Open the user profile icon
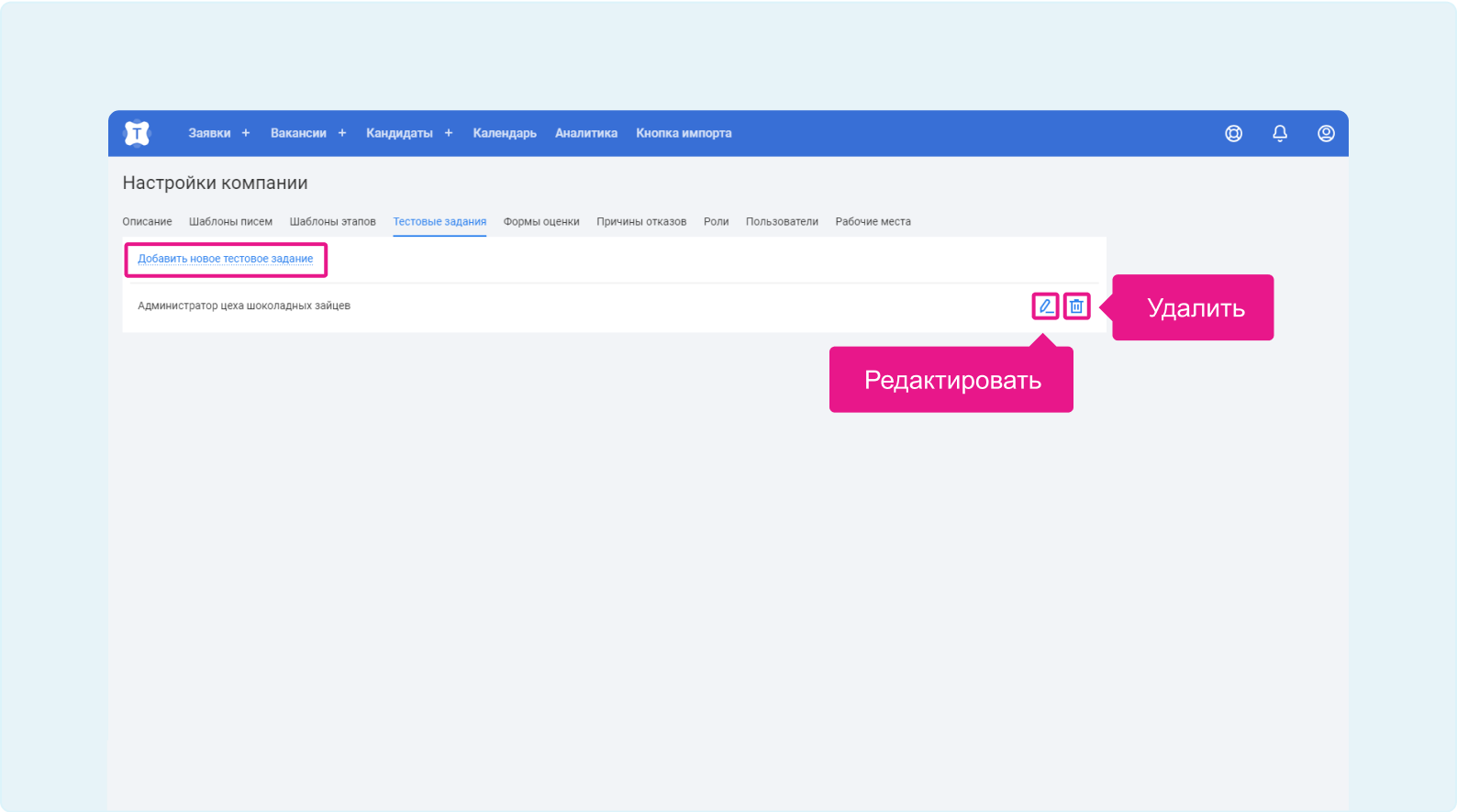 tap(1326, 133)
